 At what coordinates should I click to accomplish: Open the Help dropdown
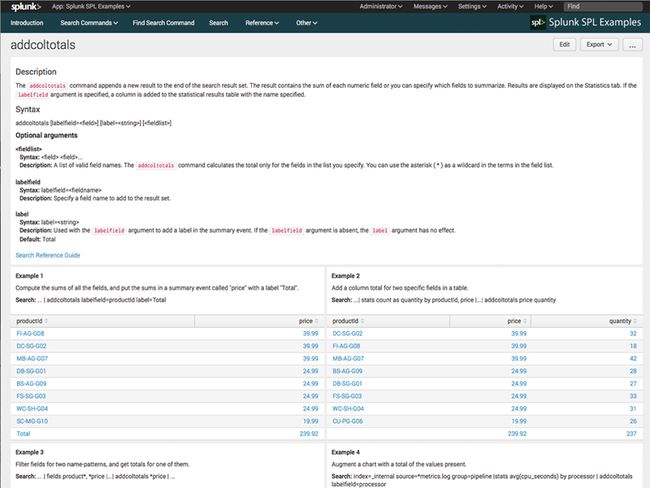(x=543, y=7)
